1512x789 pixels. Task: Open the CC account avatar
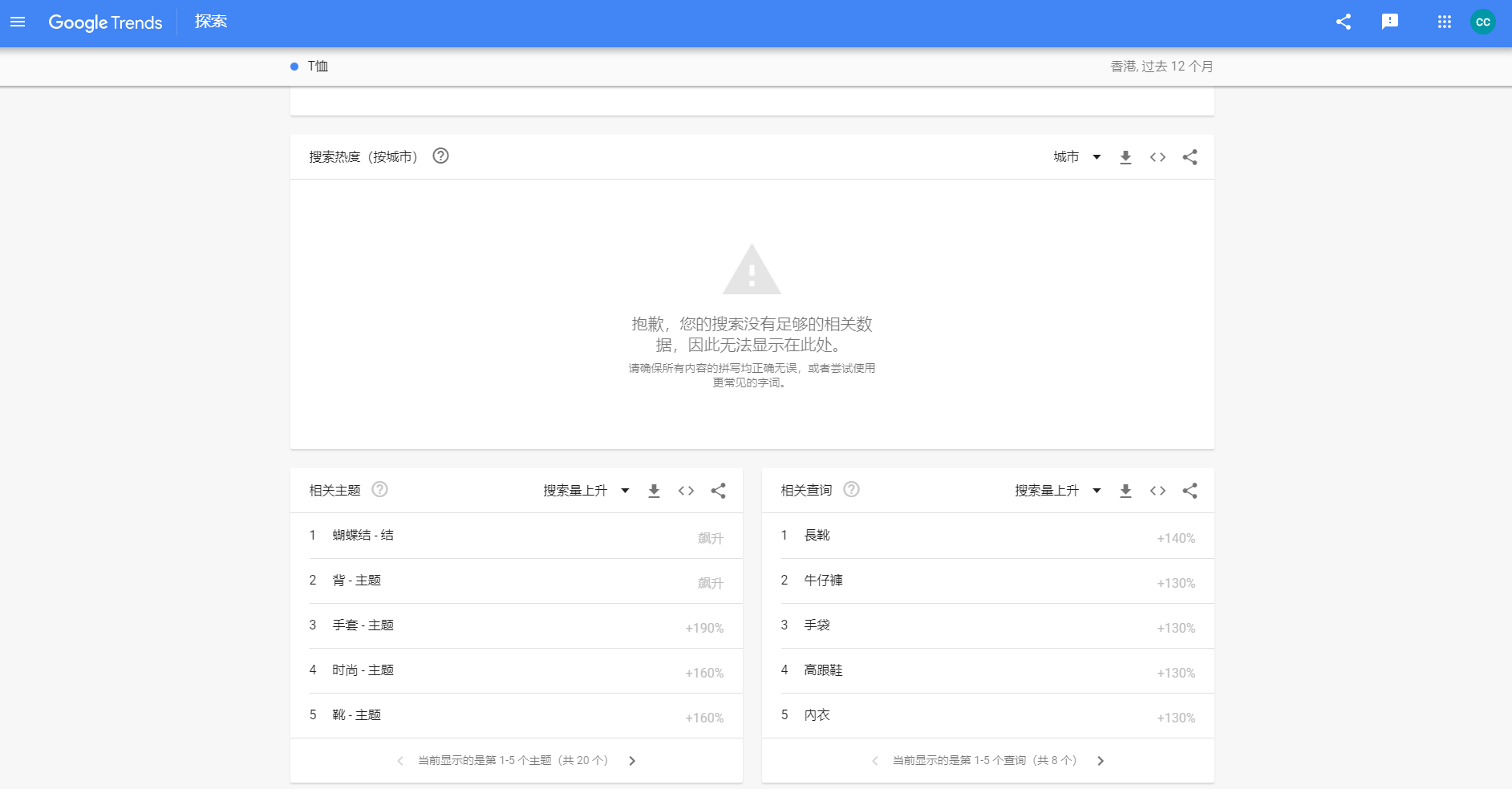tap(1483, 22)
